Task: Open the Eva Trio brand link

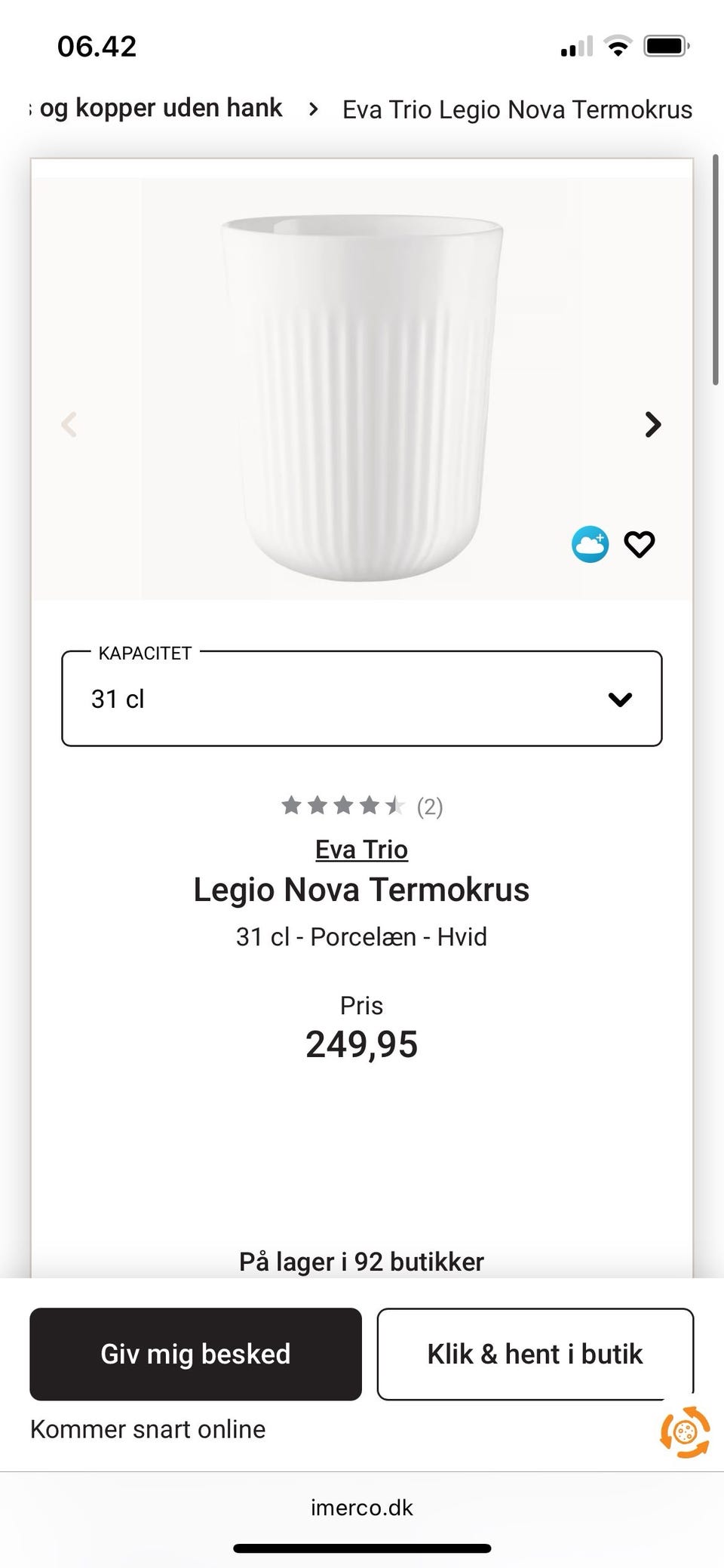Action: pos(362,850)
